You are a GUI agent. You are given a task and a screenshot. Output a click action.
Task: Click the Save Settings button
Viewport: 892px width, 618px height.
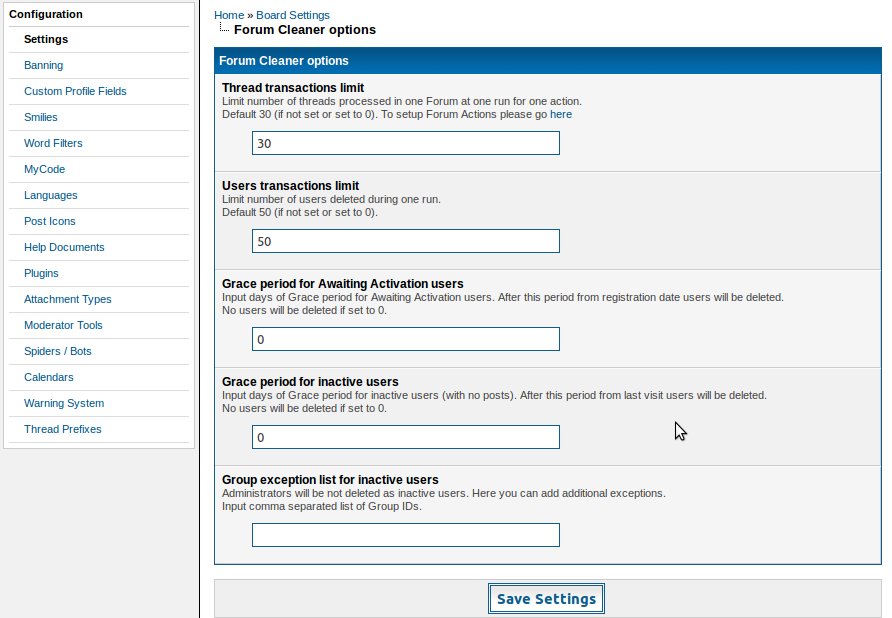tap(546, 599)
